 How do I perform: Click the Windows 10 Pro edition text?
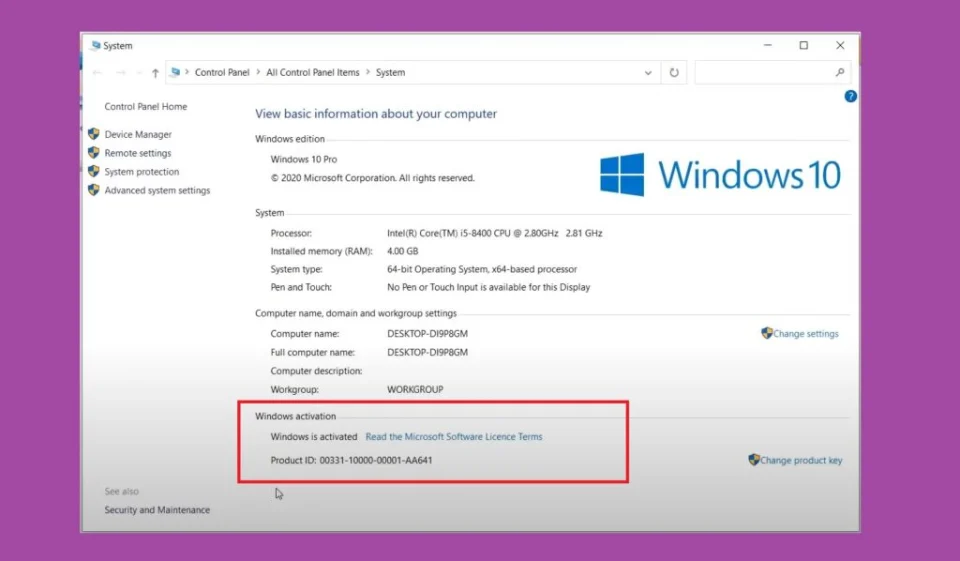(304, 159)
